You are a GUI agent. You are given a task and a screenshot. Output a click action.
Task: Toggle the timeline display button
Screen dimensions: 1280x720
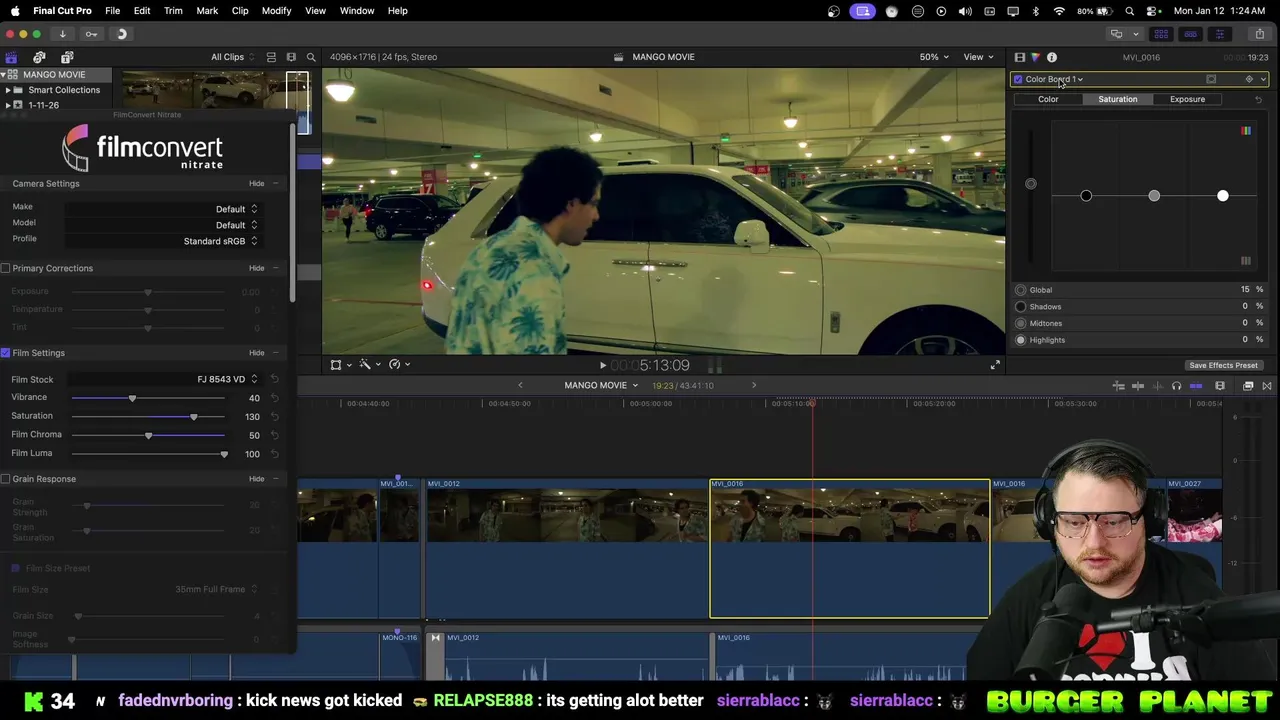pyautogui.click(x=1190, y=34)
